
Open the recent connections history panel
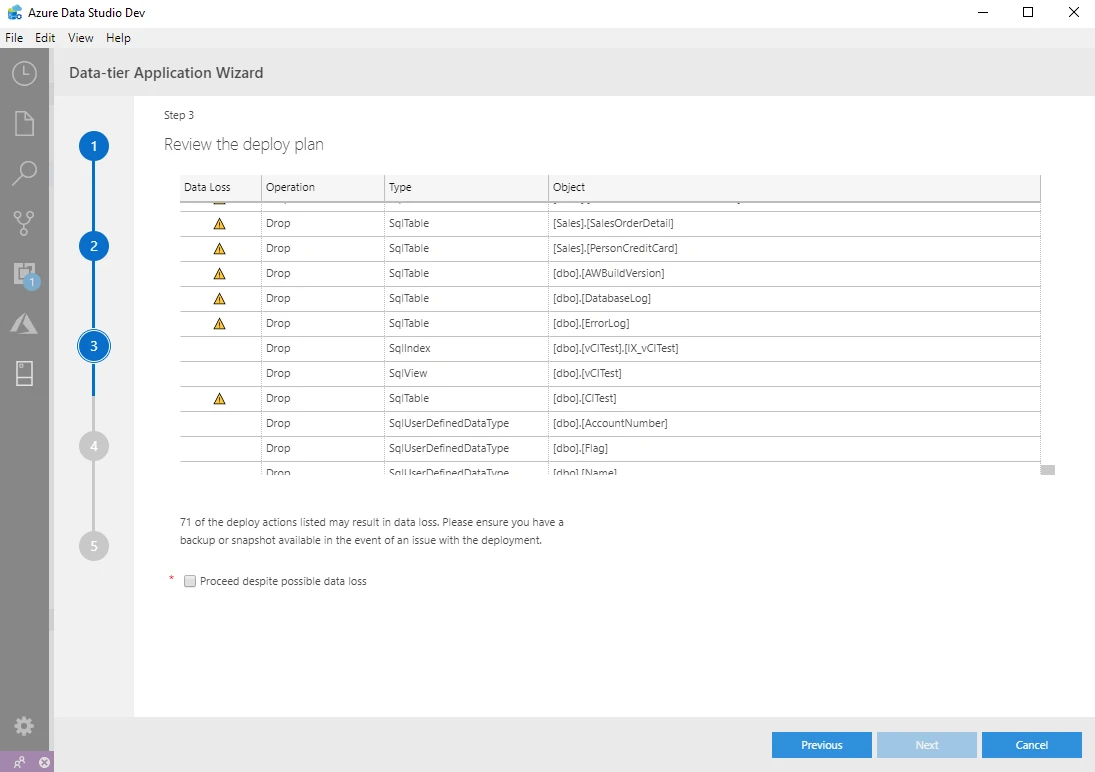coord(23,73)
